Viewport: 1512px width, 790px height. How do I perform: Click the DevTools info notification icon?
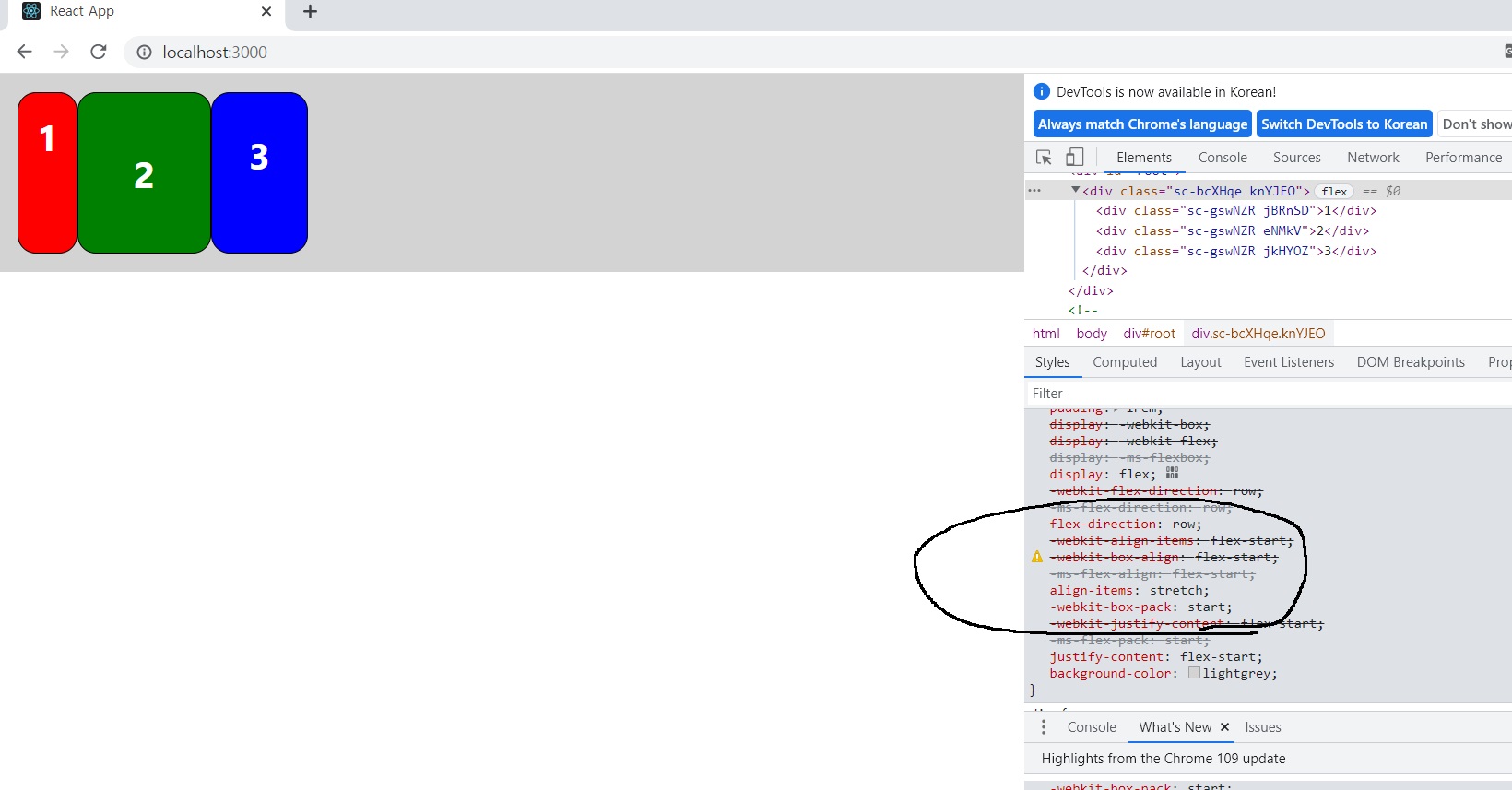[1042, 91]
